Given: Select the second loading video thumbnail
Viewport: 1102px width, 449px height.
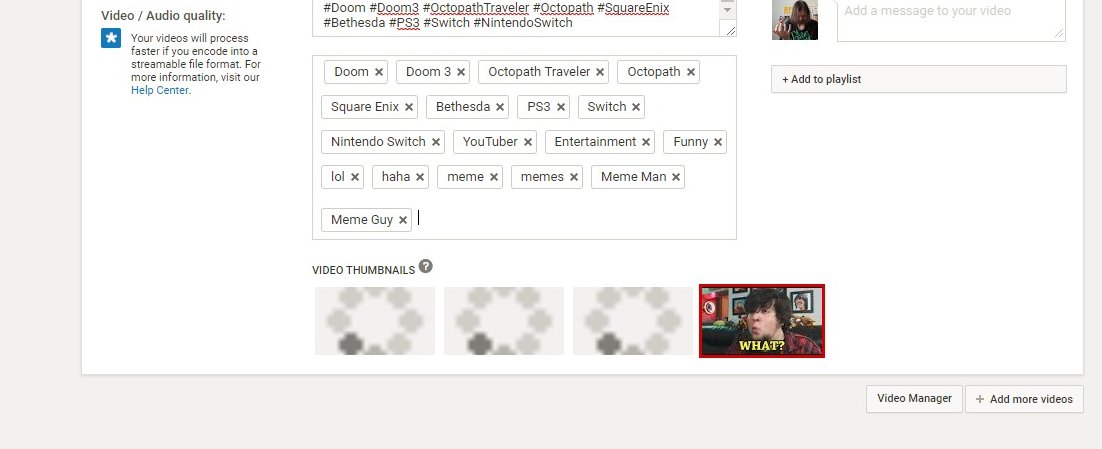Looking at the screenshot, I should (504, 321).
